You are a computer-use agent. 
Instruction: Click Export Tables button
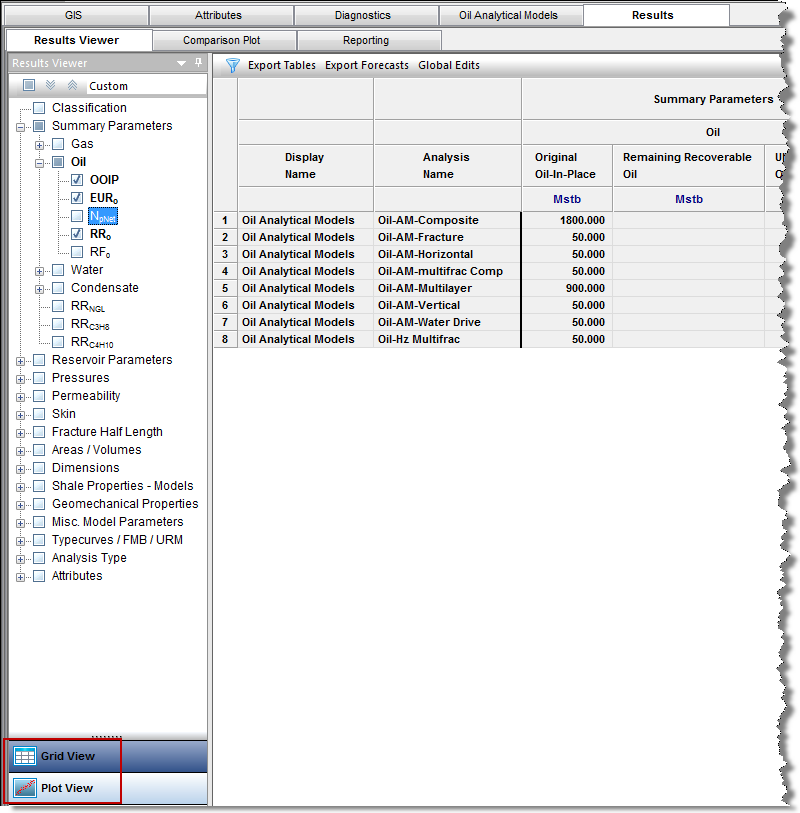click(x=281, y=65)
